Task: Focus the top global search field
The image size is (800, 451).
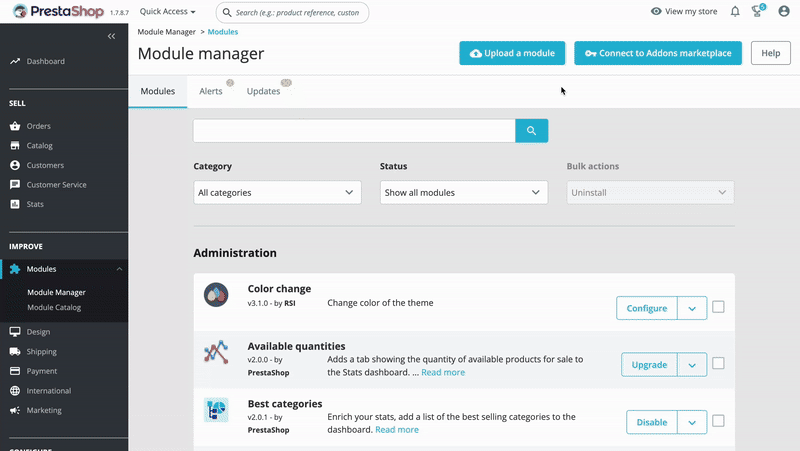Action: tap(292, 12)
